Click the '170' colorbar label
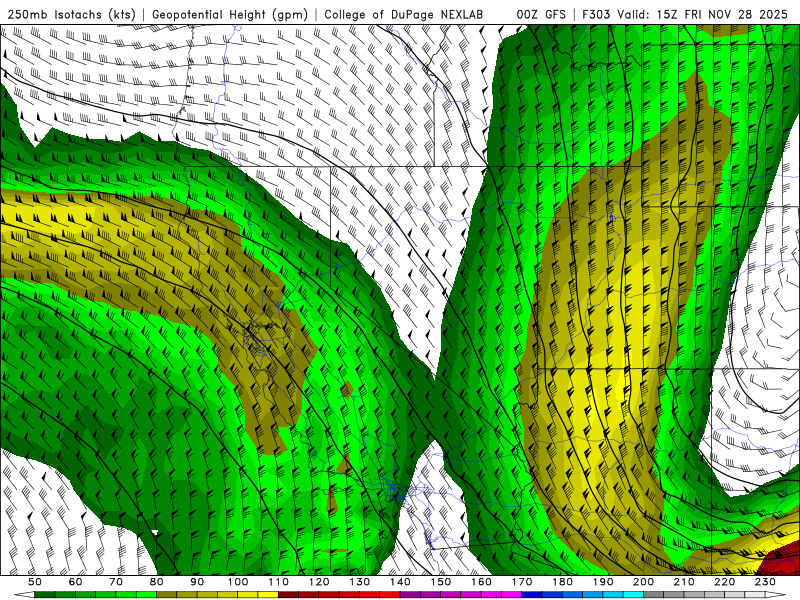 pyautogui.click(x=522, y=582)
